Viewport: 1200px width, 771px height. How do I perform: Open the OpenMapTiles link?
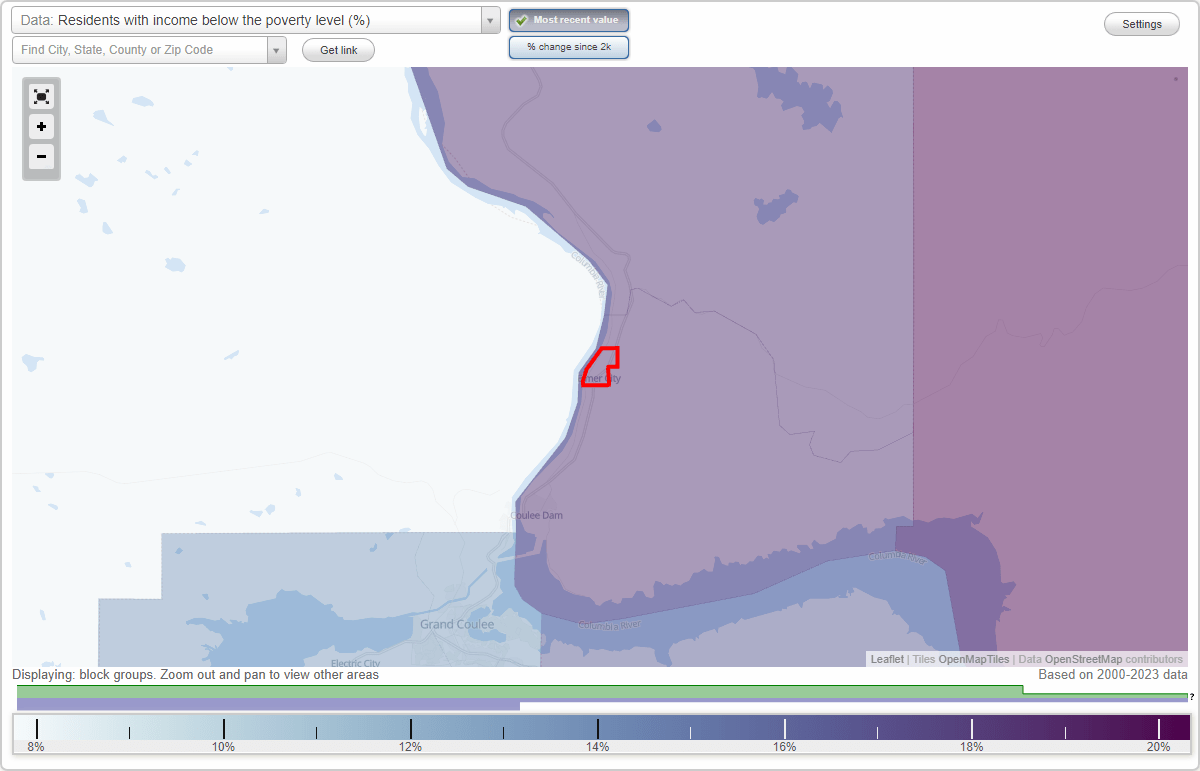[973, 659]
